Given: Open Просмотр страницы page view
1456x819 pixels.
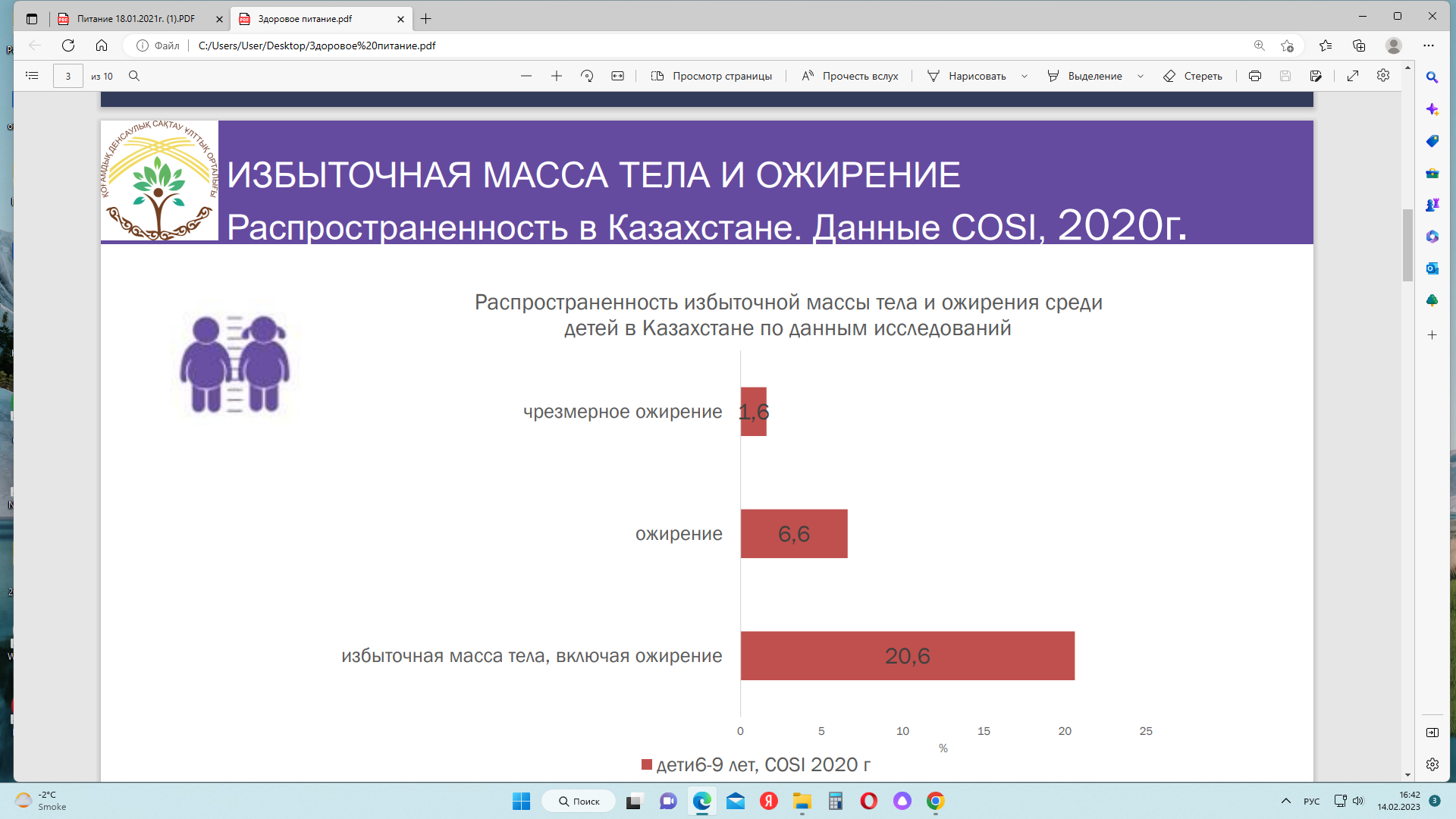Looking at the screenshot, I should 711,76.
